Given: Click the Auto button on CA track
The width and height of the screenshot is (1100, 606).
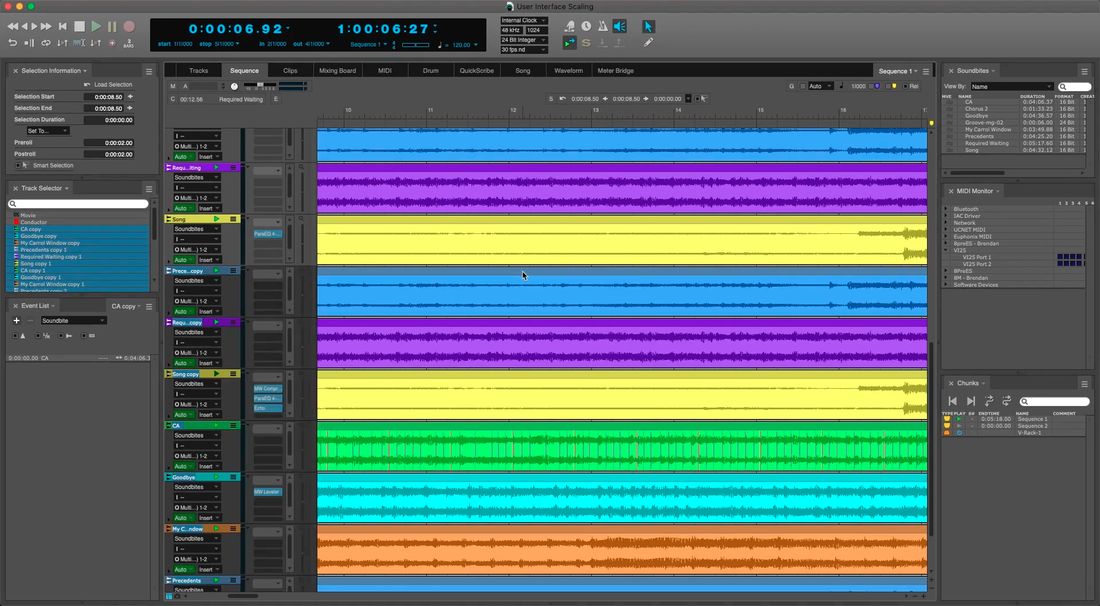Looking at the screenshot, I should pyautogui.click(x=181, y=466).
